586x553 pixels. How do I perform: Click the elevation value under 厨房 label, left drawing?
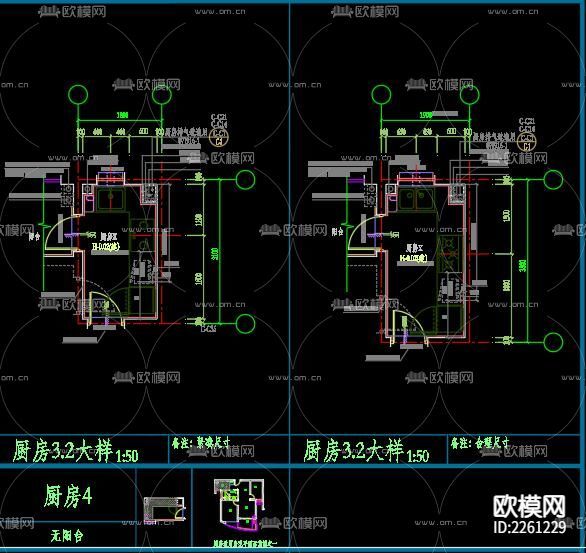[106, 247]
